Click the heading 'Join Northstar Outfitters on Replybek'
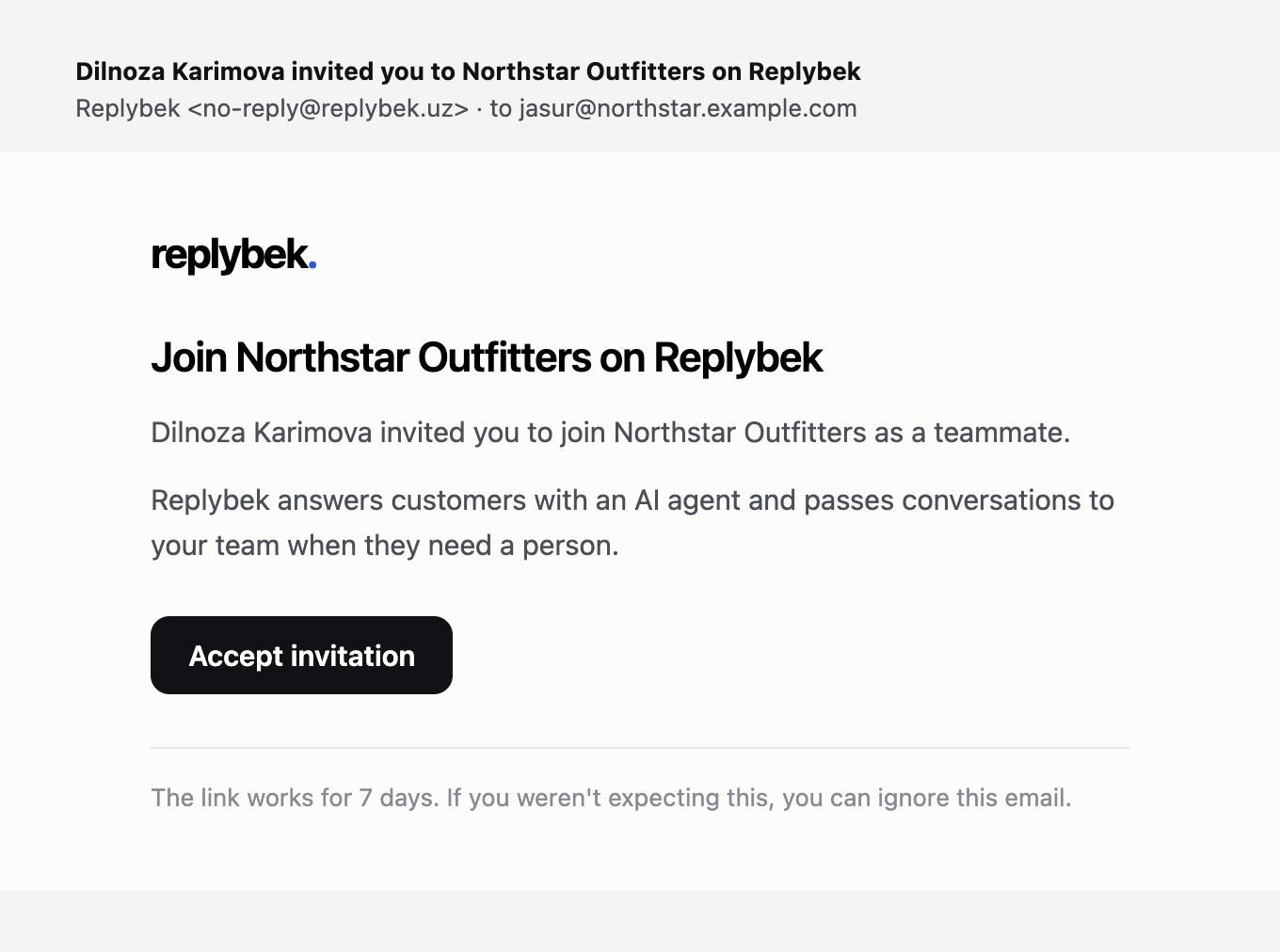1280x952 pixels. pos(487,357)
